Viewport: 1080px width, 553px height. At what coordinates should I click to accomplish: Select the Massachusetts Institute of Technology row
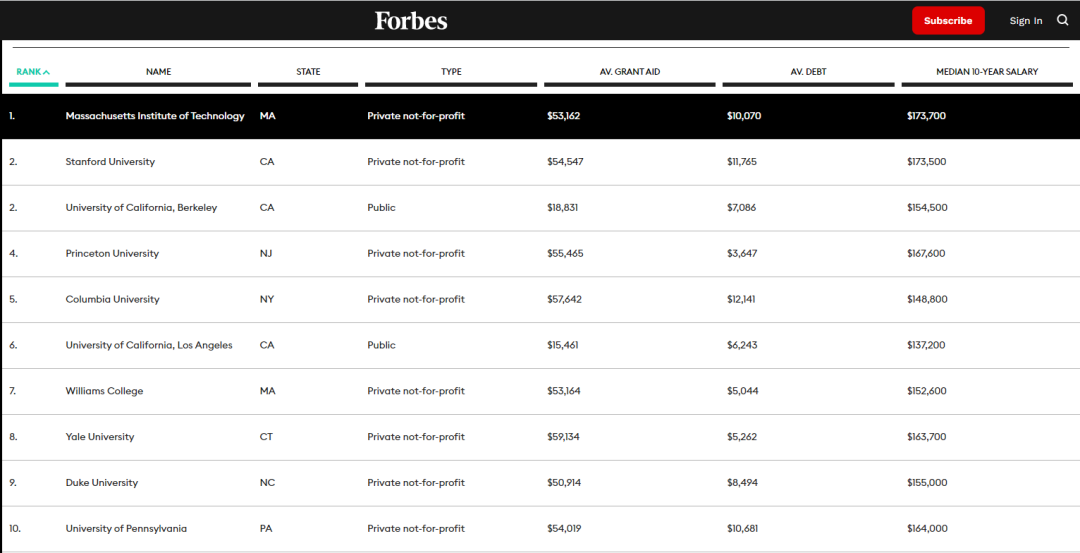coord(541,116)
